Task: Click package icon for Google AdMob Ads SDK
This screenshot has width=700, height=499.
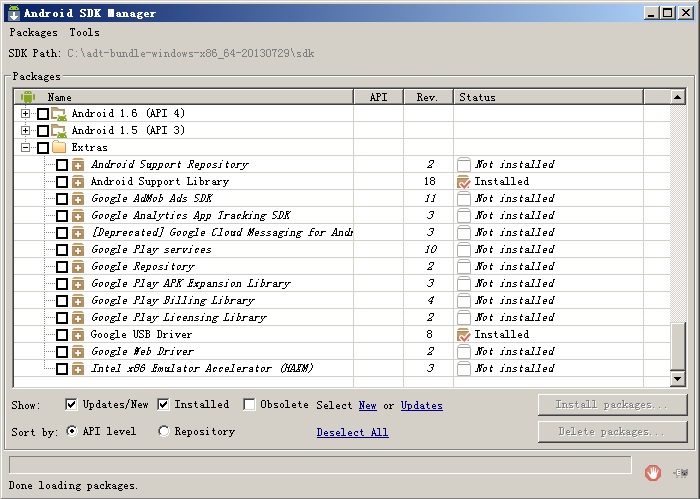Action: pos(78,199)
